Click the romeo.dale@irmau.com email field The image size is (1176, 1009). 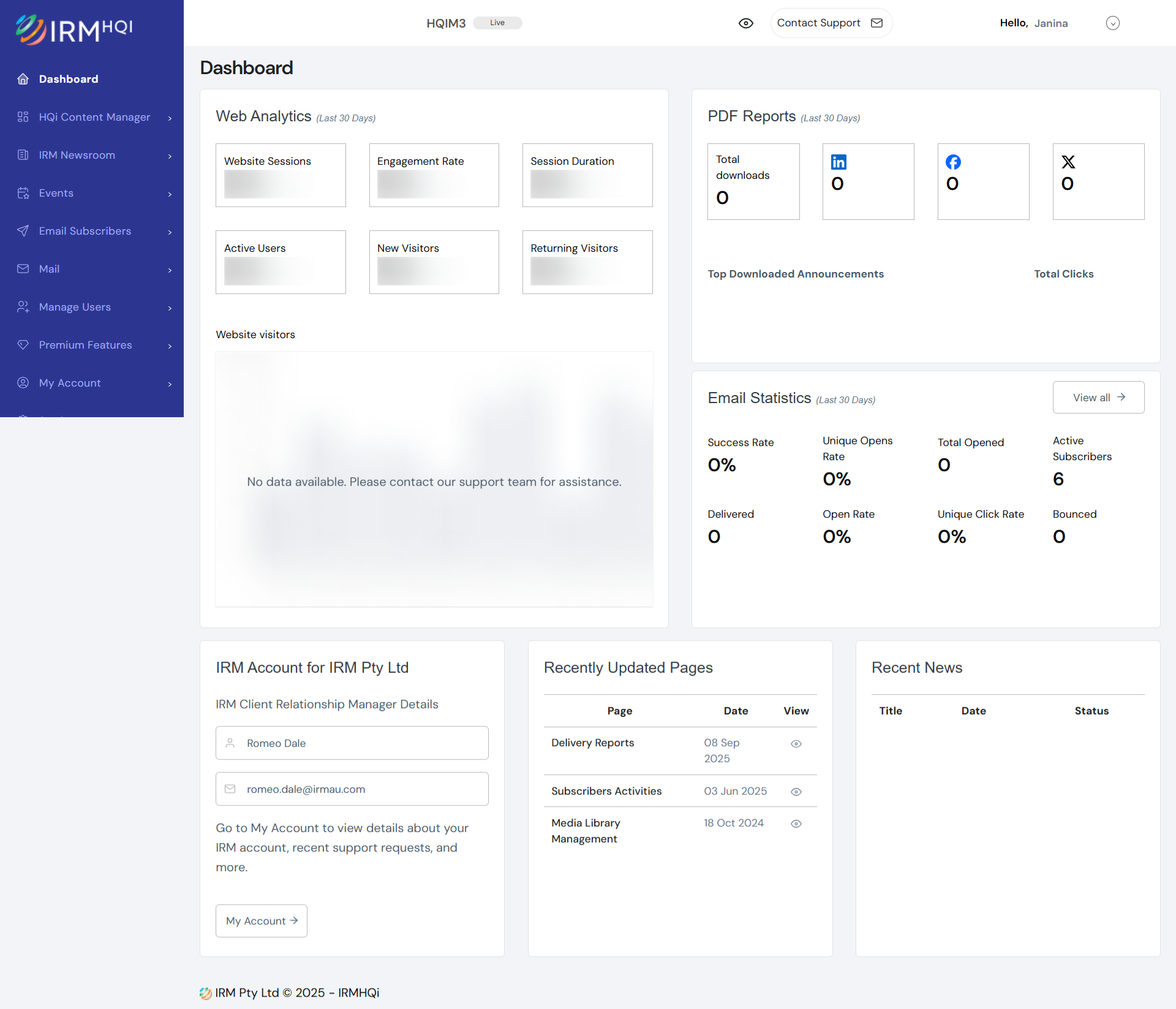pyautogui.click(x=352, y=789)
